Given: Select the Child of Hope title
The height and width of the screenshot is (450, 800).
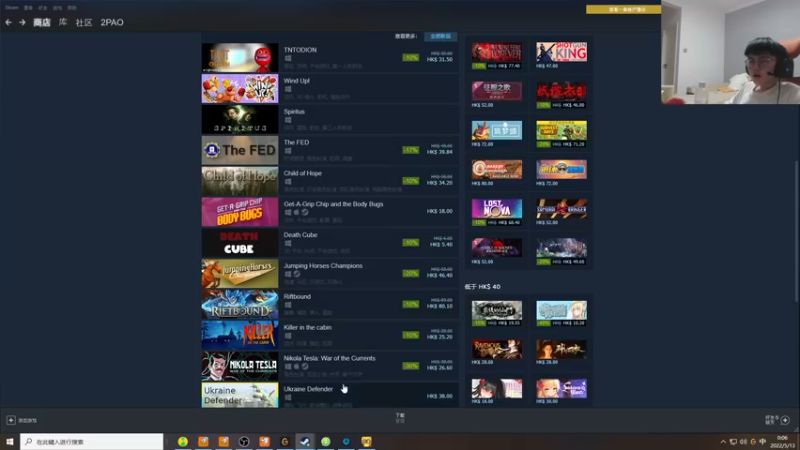Looking at the screenshot, I should pyautogui.click(x=303, y=173).
